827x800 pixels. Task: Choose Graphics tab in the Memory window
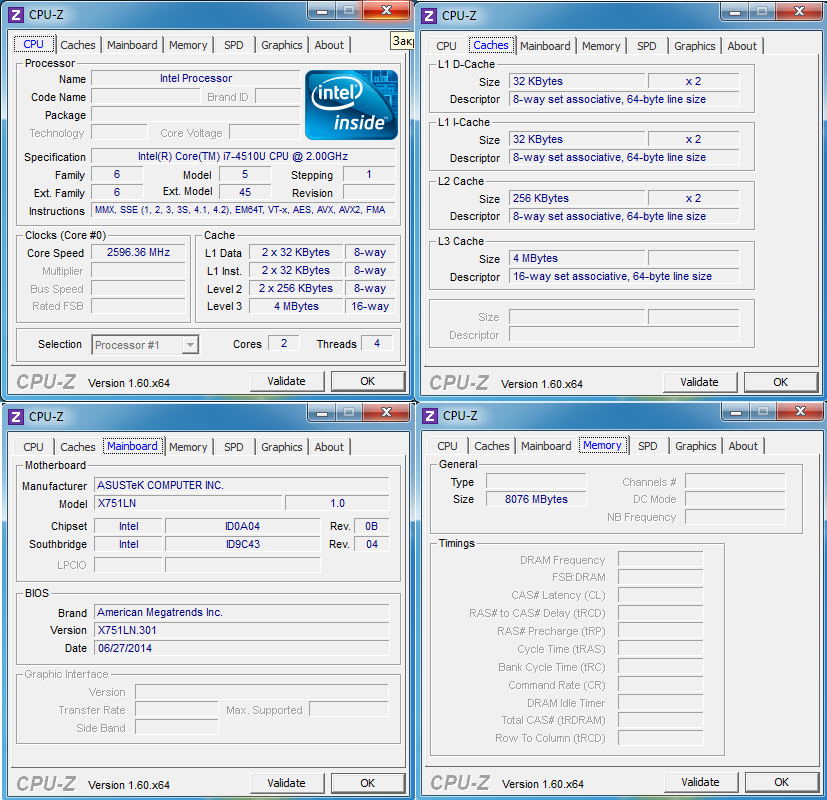[x=696, y=446]
